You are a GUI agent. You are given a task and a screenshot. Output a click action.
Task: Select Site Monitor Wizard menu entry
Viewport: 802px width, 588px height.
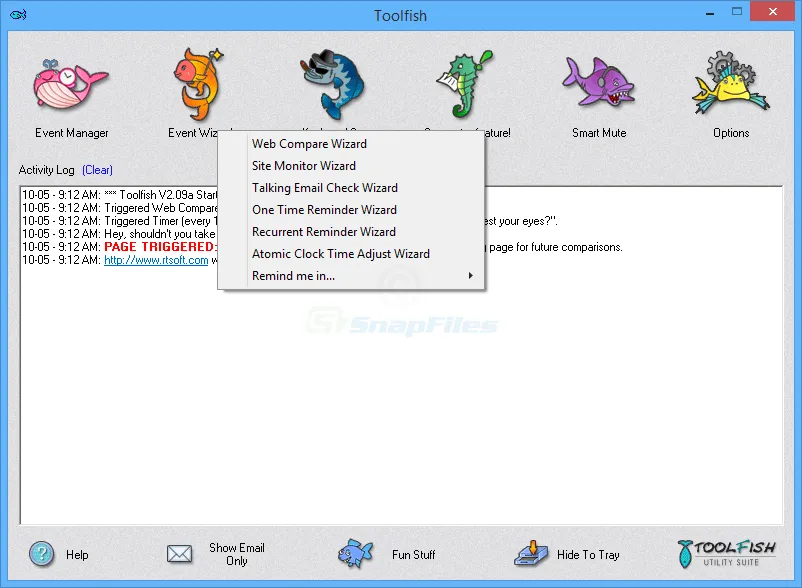[x=351, y=166]
